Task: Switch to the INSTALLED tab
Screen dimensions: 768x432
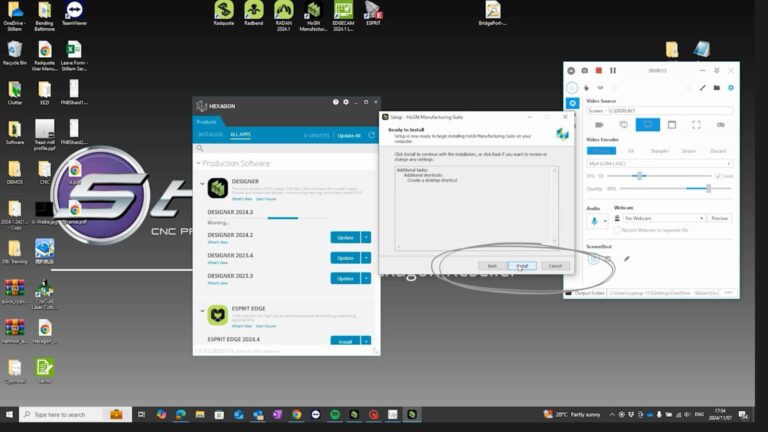Action: point(209,134)
